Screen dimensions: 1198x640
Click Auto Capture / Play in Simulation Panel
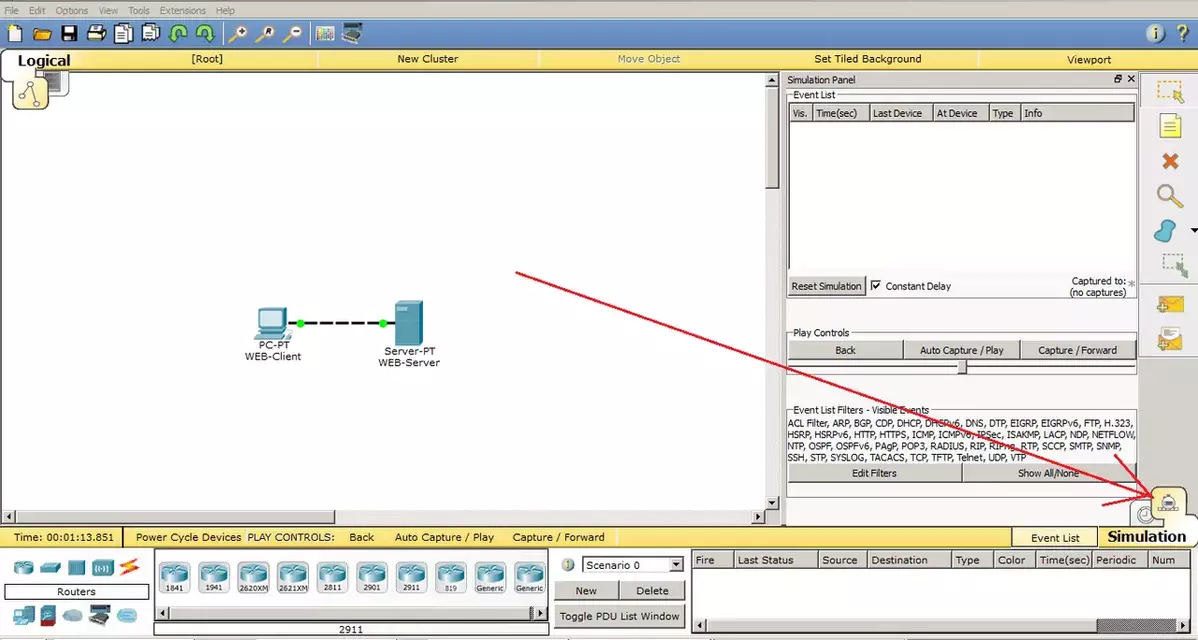tap(961, 350)
